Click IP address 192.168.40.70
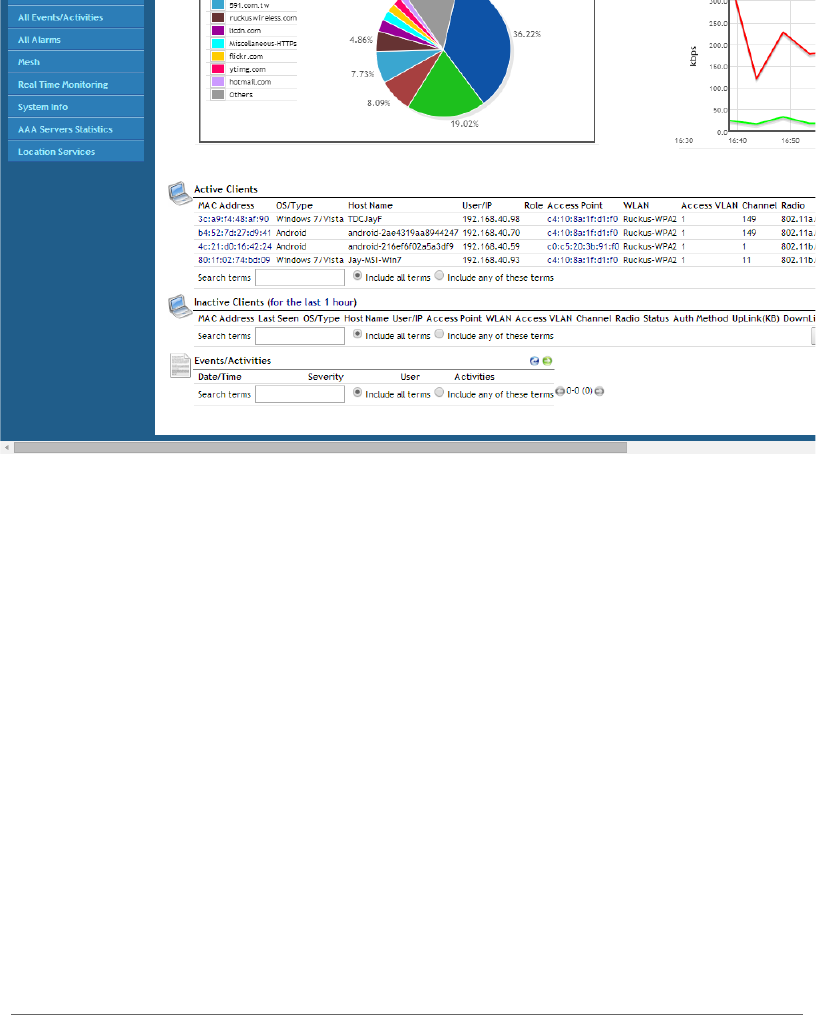This screenshot has width=816, height=1015. 491,233
